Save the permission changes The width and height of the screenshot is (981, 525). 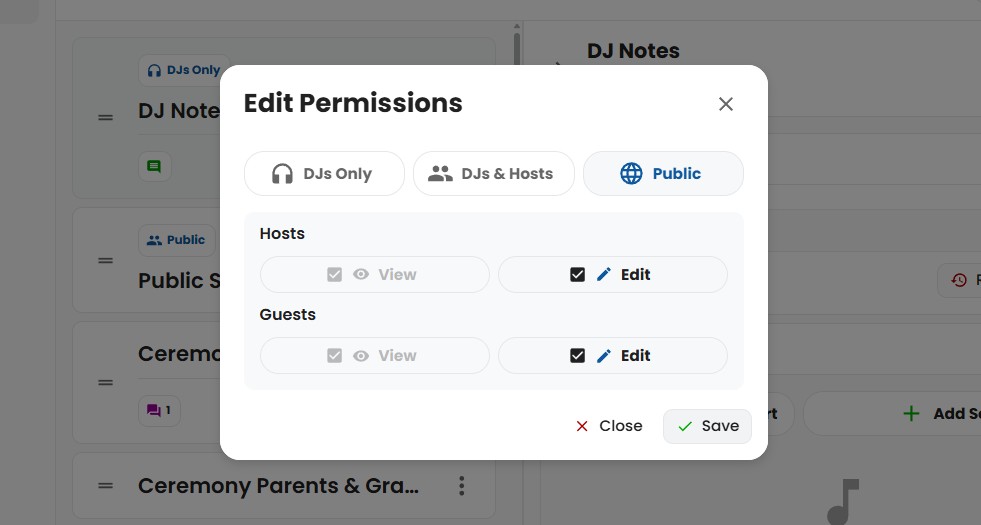click(x=708, y=426)
